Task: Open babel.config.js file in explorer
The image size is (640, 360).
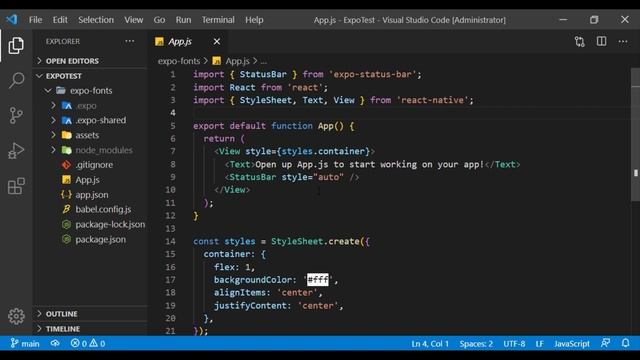Action: coord(90,209)
